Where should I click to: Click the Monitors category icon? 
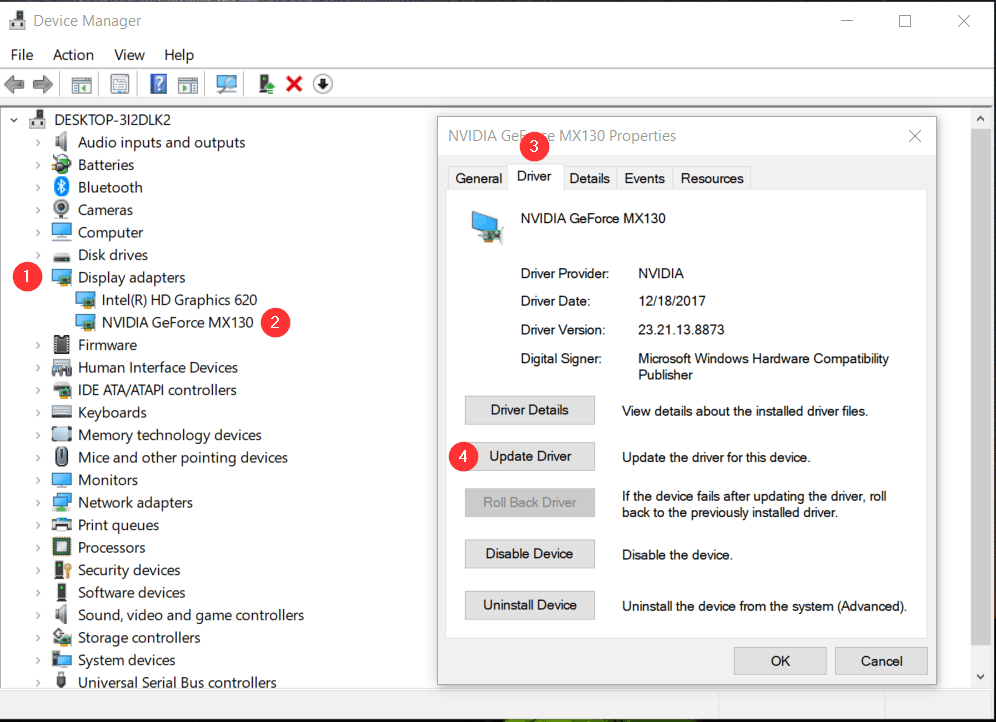point(62,479)
